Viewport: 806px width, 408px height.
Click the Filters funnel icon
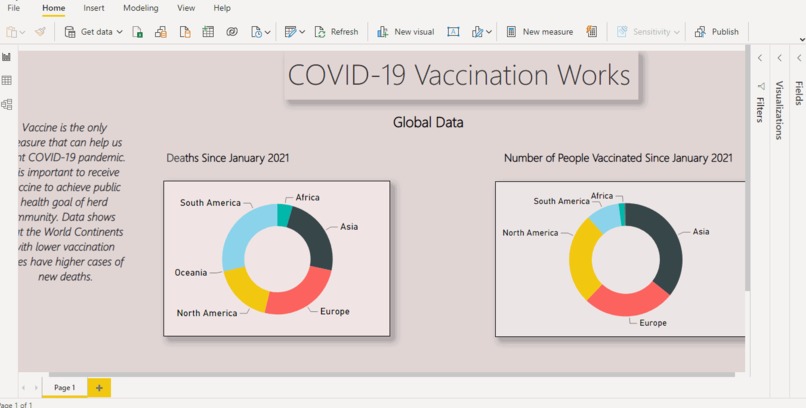click(761, 86)
